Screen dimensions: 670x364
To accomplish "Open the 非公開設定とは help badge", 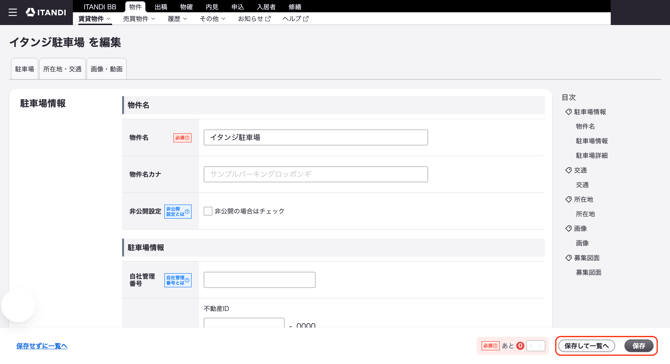I will coord(178,211).
